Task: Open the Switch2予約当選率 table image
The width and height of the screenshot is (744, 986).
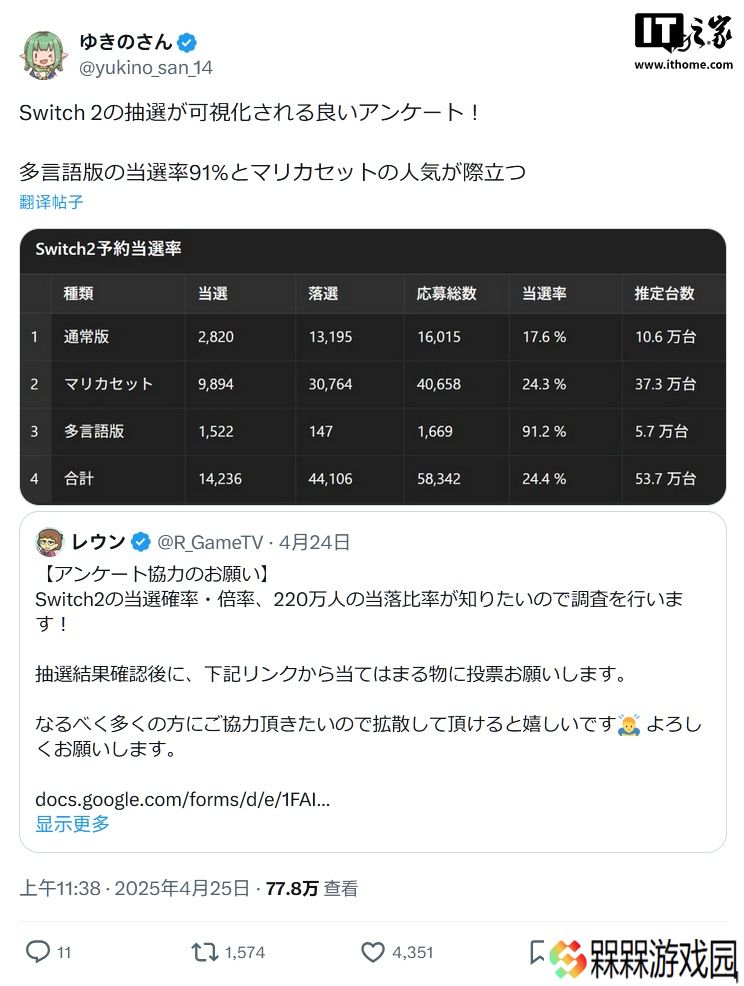Action: pos(373,367)
